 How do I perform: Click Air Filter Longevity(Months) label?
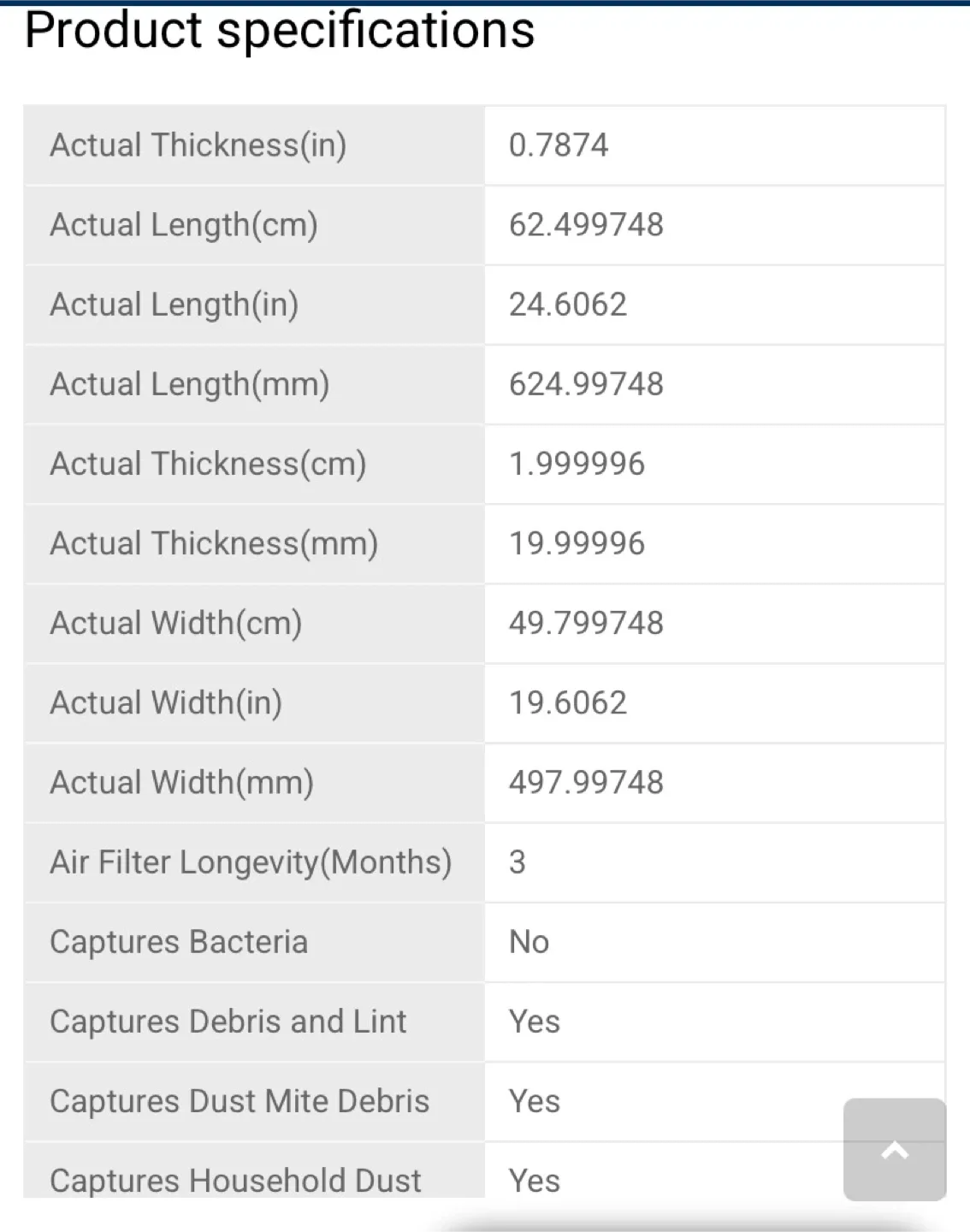(251, 862)
